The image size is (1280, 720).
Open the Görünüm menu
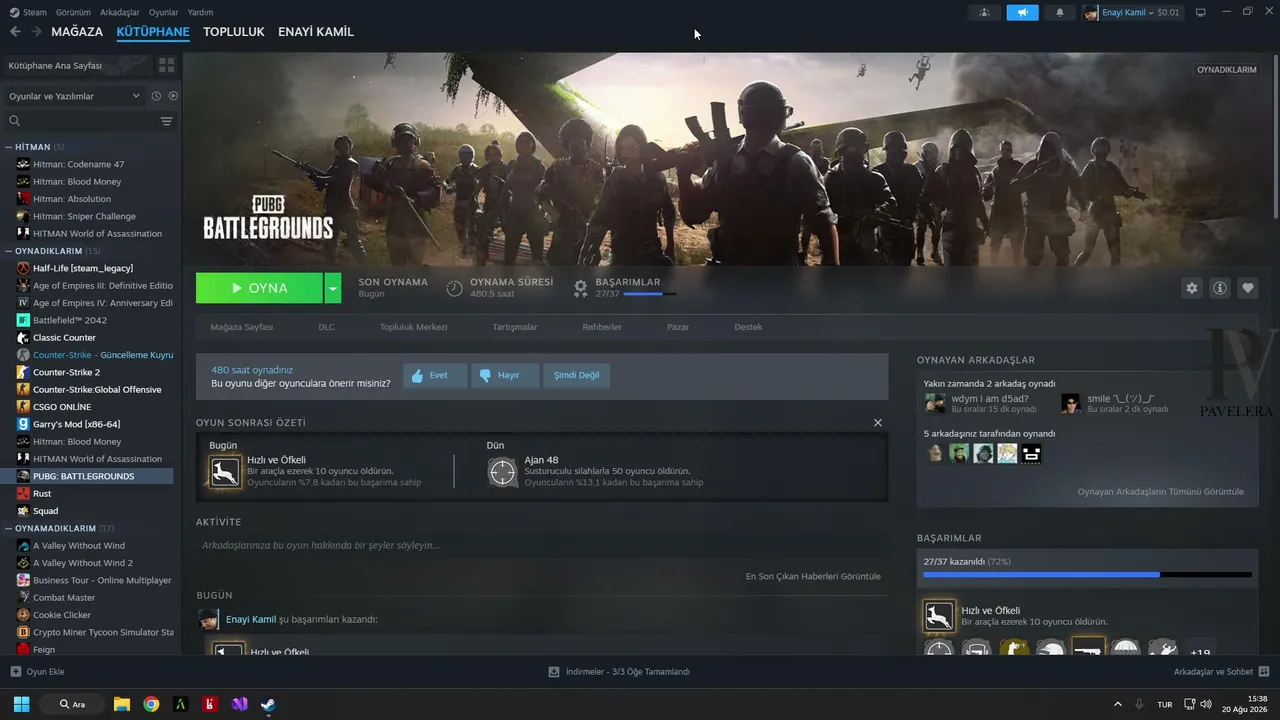click(73, 12)
